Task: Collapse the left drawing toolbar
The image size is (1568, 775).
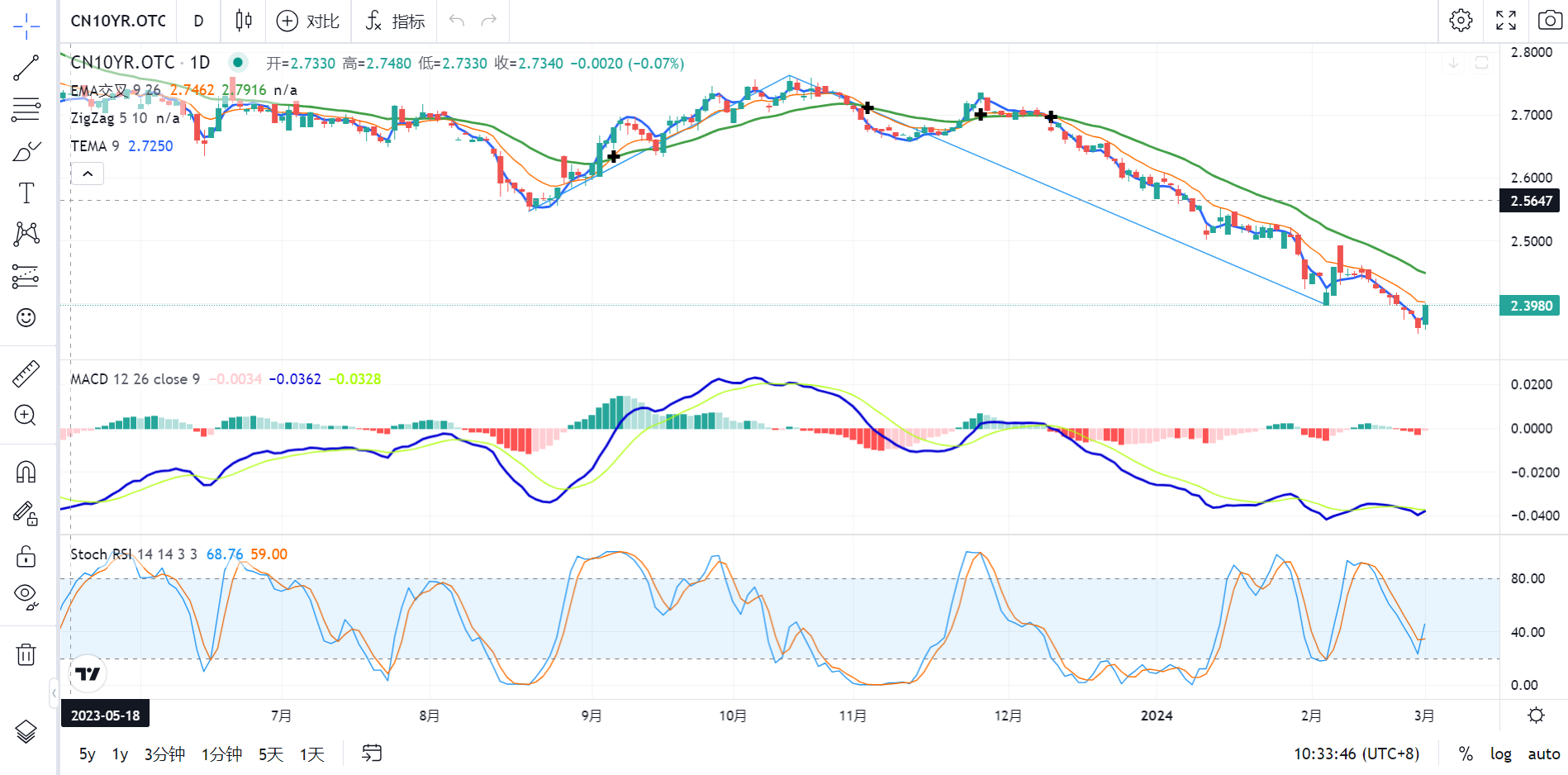Action: coord(54,692)
